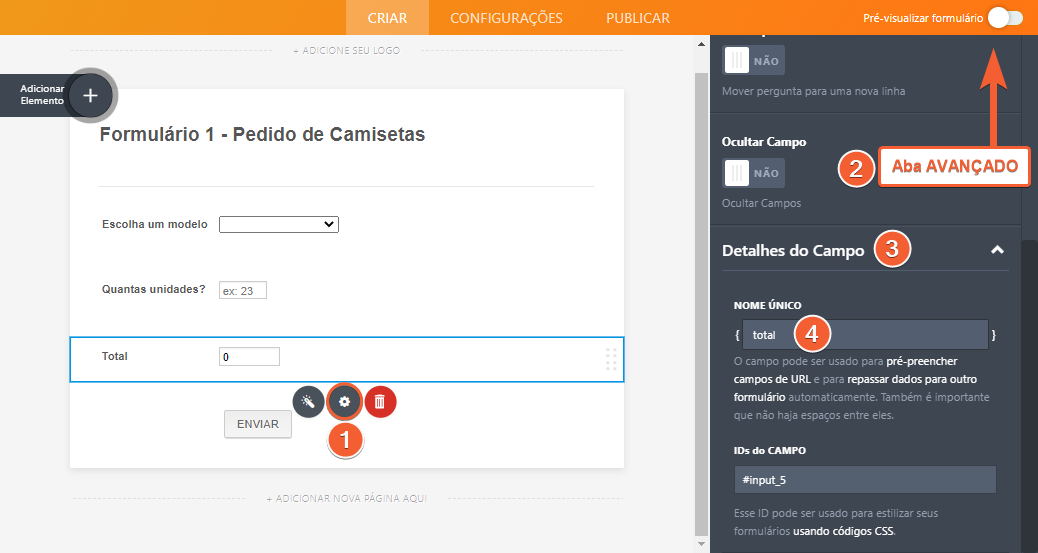Open the magic wand field wizard

(308, 401)
